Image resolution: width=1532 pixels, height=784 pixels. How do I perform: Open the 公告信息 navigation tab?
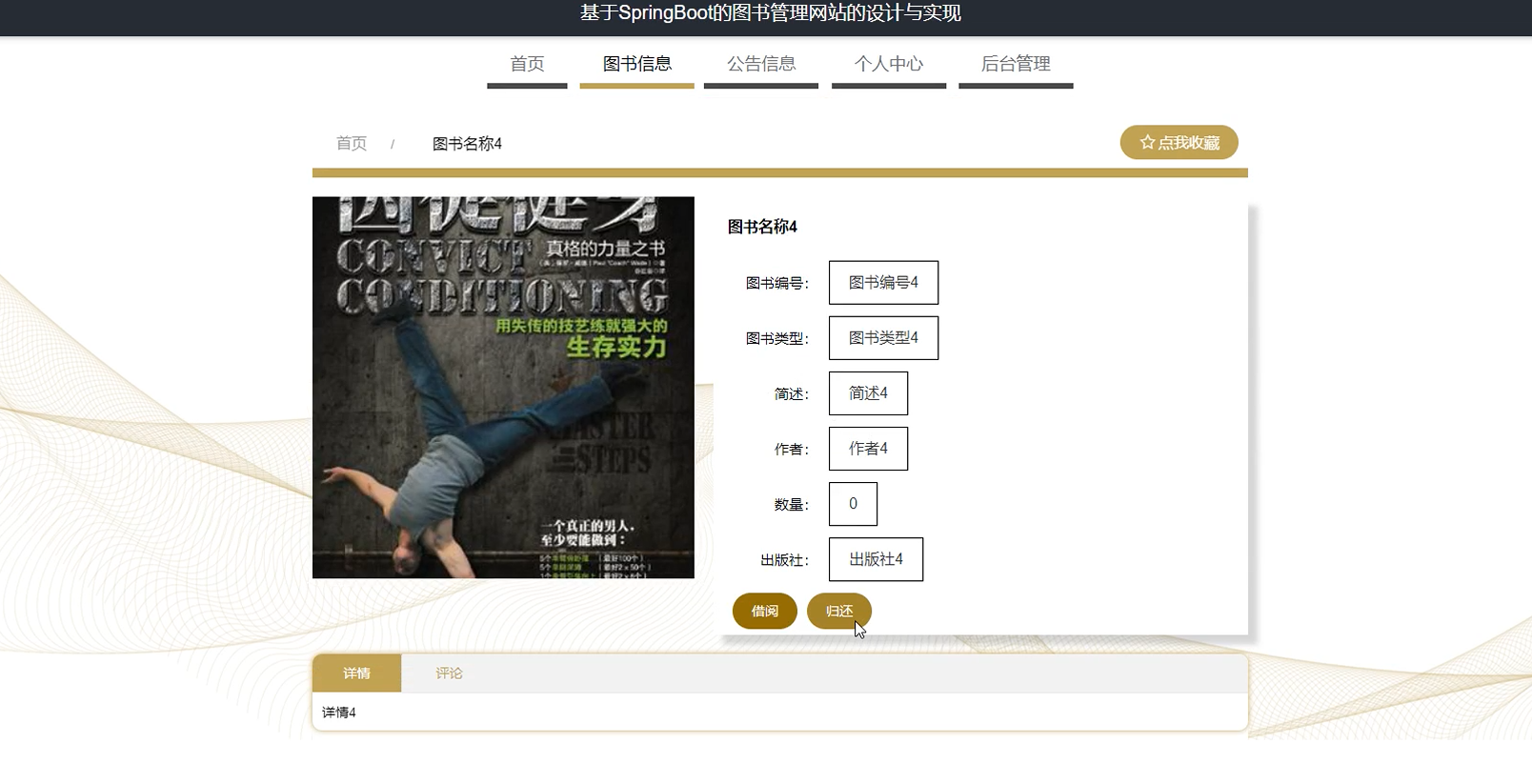coord(761,65)
